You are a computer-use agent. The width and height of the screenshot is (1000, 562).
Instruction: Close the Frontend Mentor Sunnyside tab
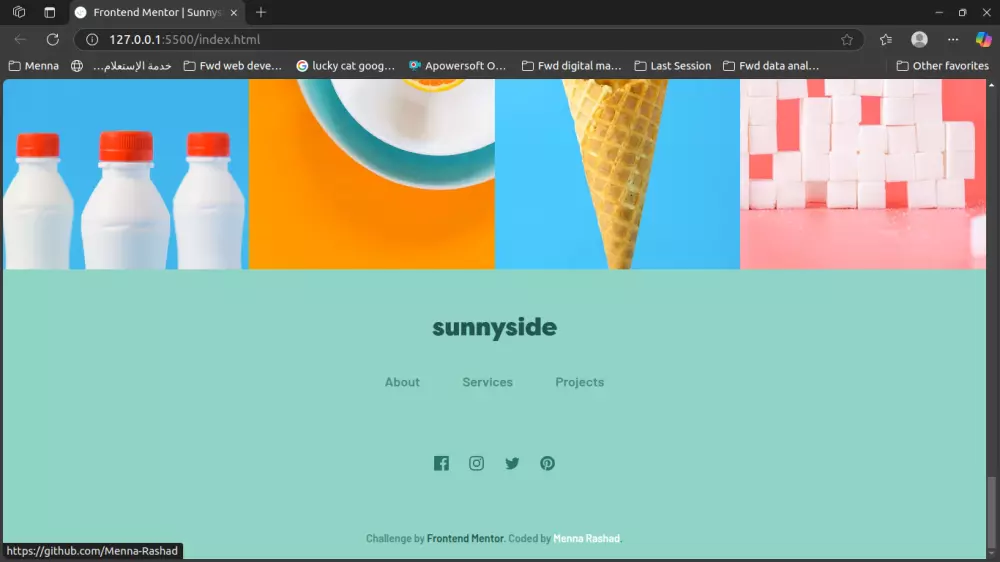pyautogui.click(x=234, y=12)
